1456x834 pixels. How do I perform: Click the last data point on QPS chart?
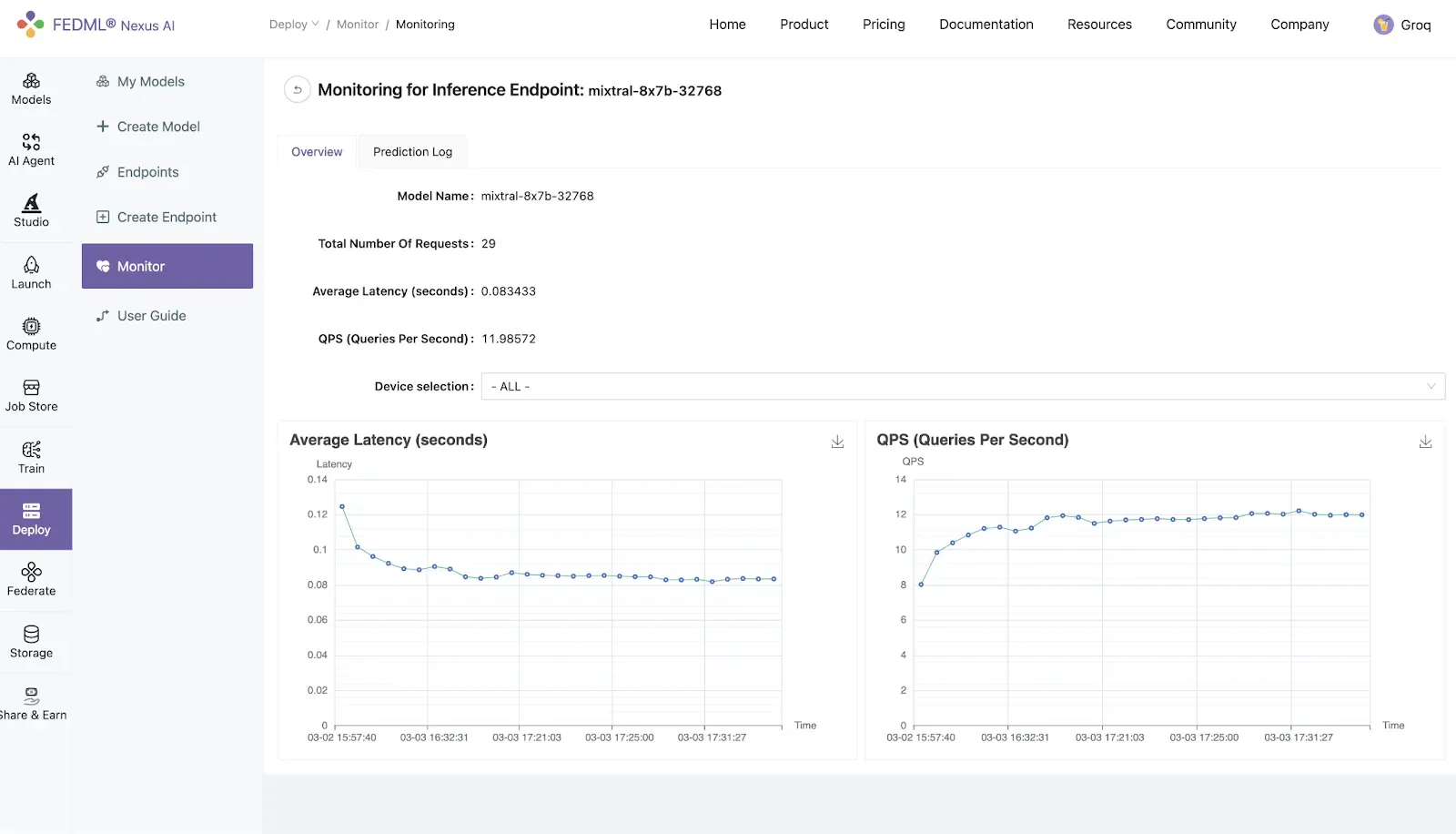[x=1362, y=514]
